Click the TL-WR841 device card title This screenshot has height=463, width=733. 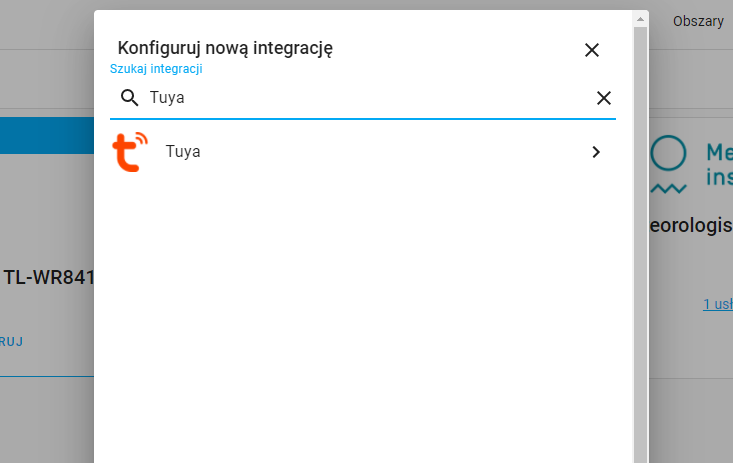(49, 277)
